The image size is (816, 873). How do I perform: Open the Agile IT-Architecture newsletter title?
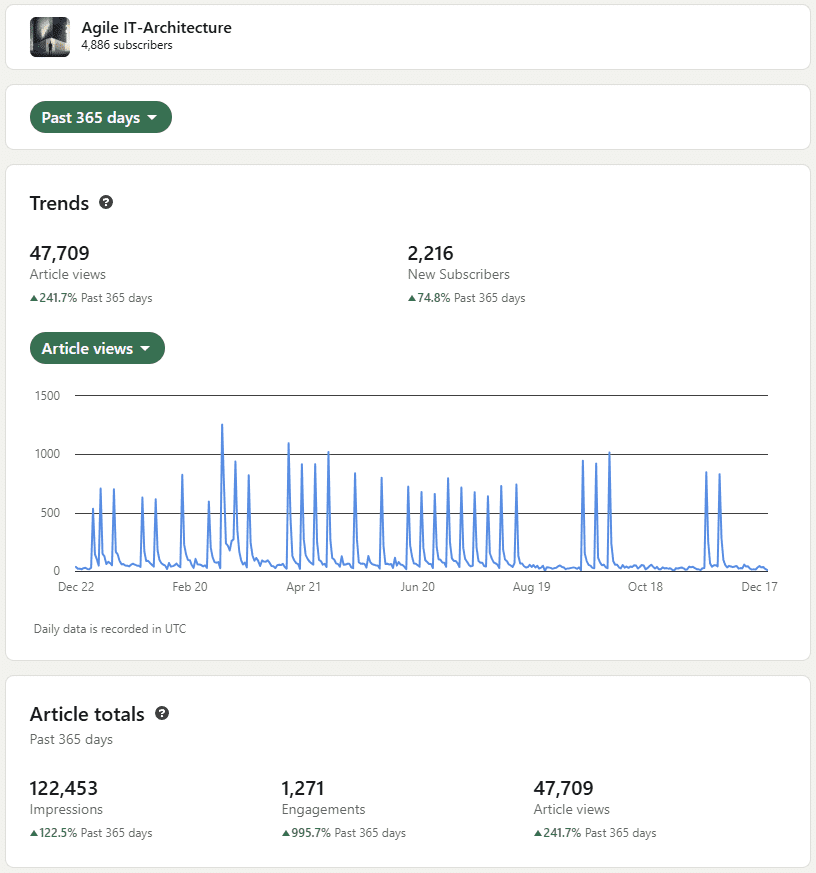coord(156,27)
